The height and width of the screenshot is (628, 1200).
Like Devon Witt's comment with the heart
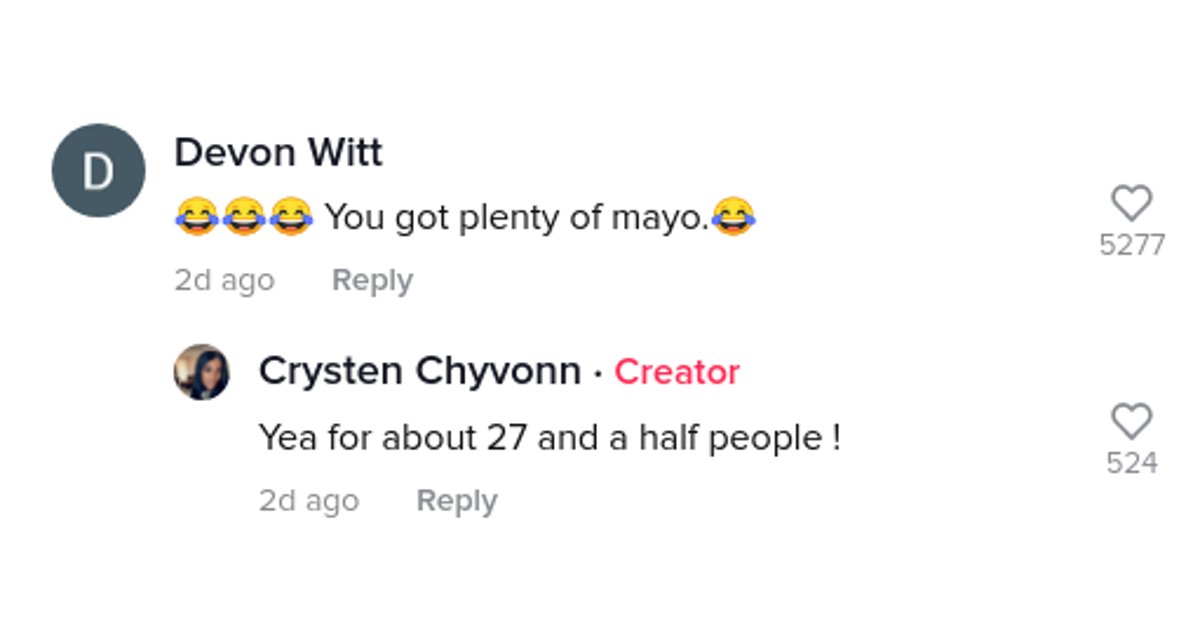[1132, 204]
